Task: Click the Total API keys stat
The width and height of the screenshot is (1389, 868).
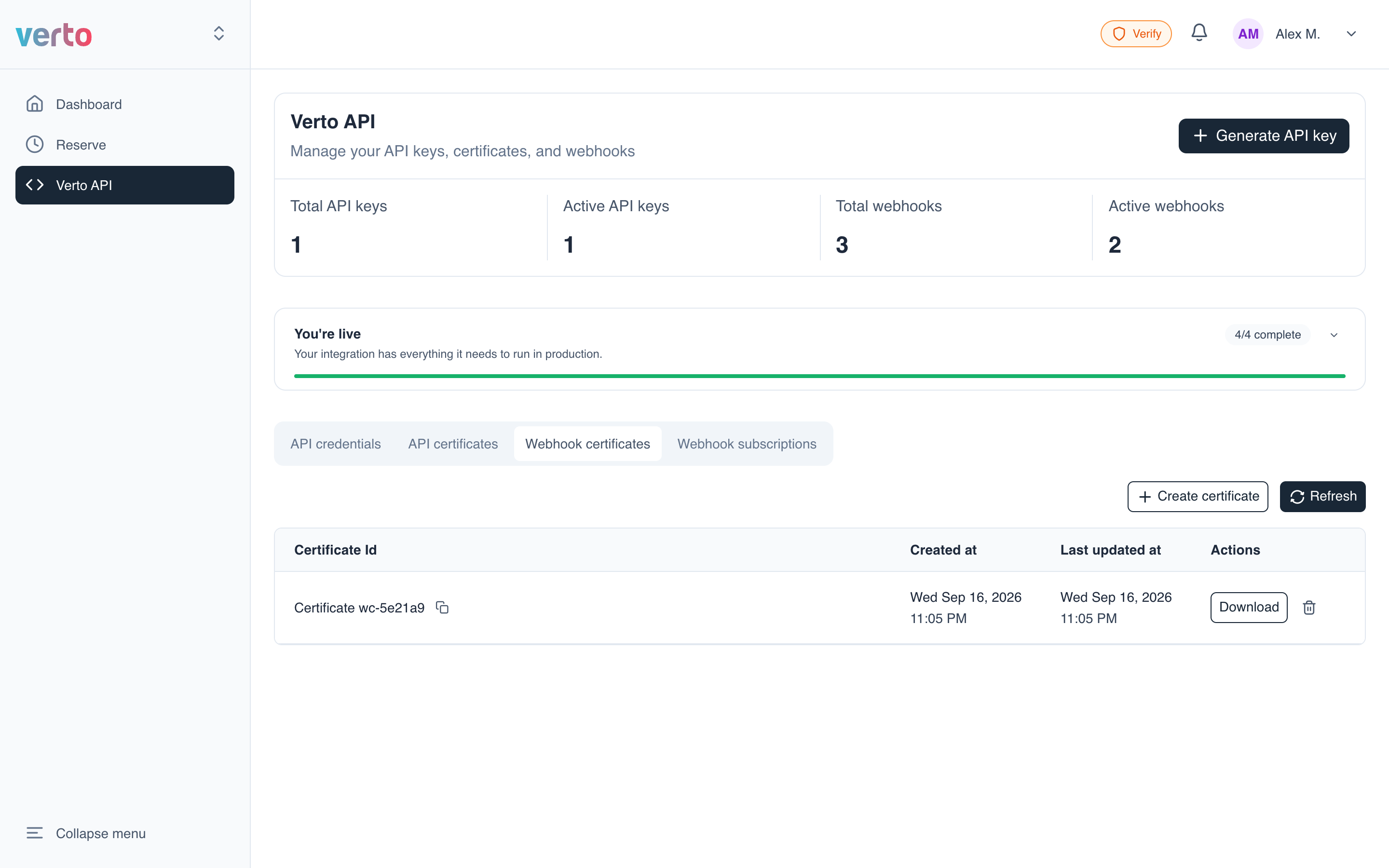Action: [410, 227]
